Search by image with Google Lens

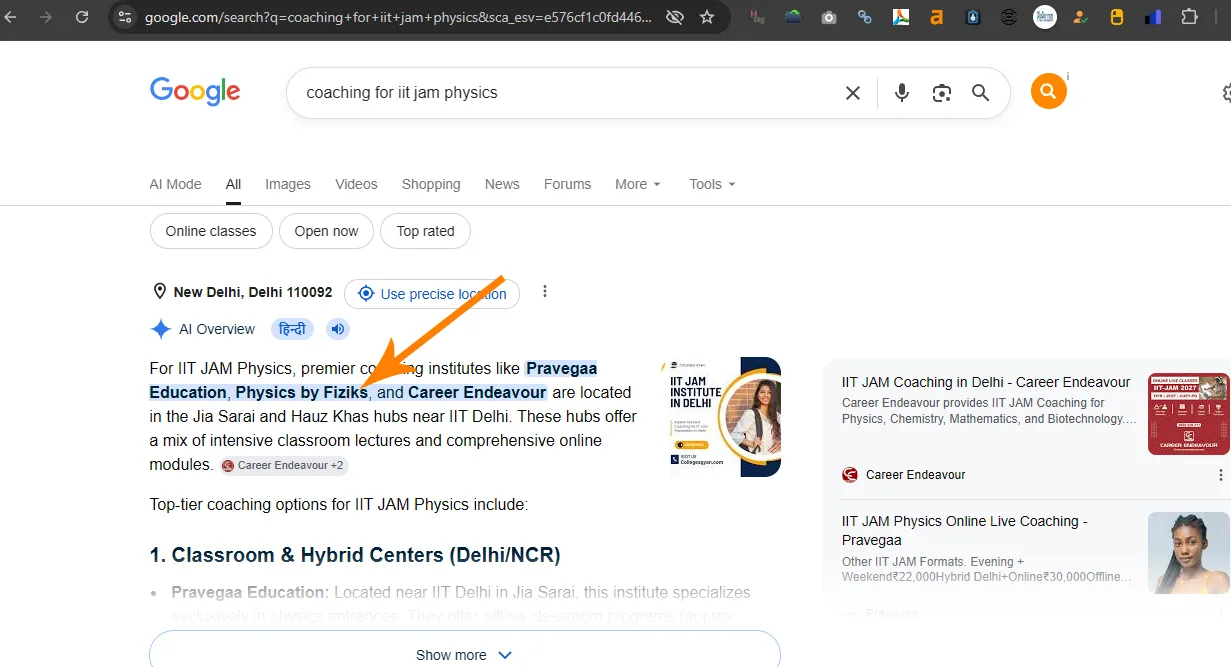[941, 93]
